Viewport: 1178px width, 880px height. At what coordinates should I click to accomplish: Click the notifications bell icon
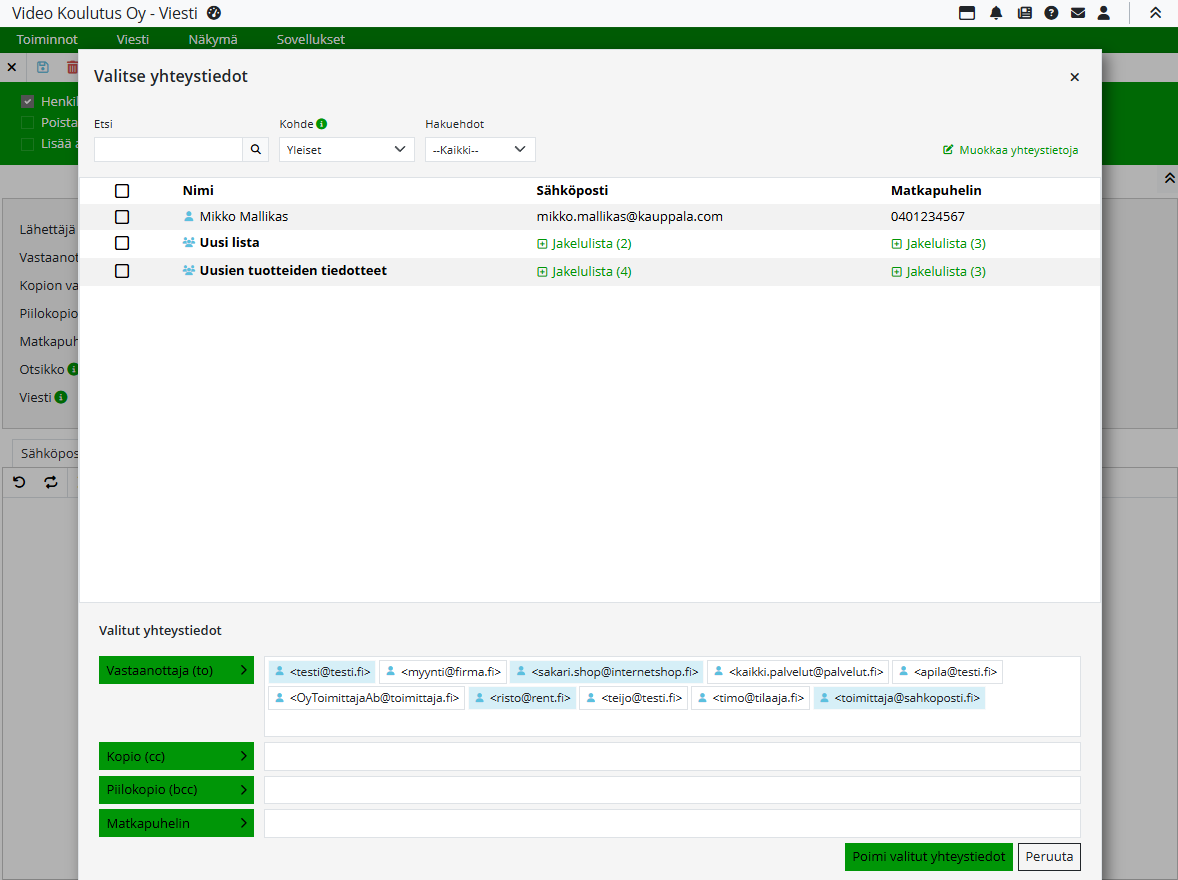[996, 13]
